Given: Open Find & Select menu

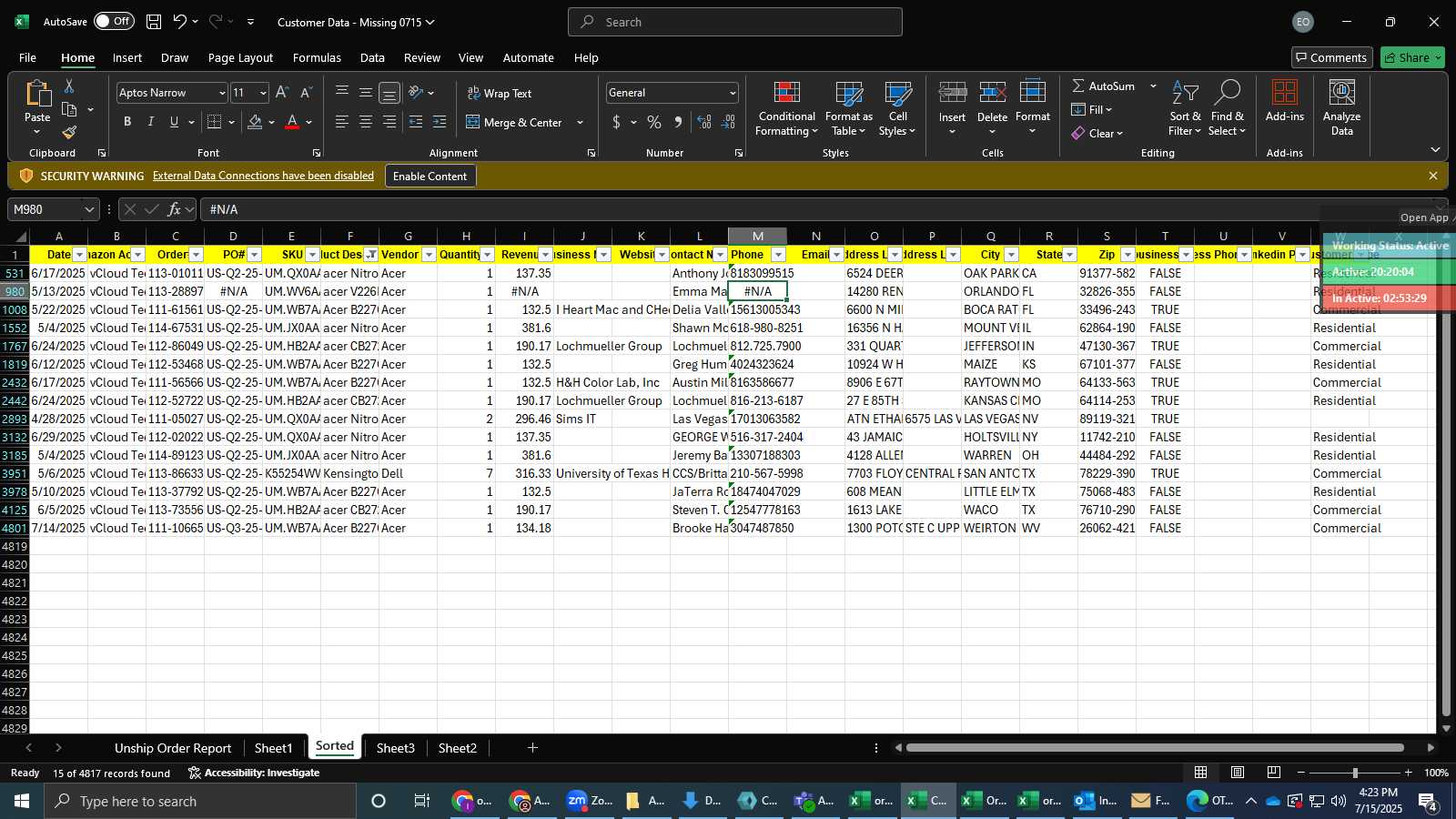Looking at the screenshot, I should (1227, 109).
